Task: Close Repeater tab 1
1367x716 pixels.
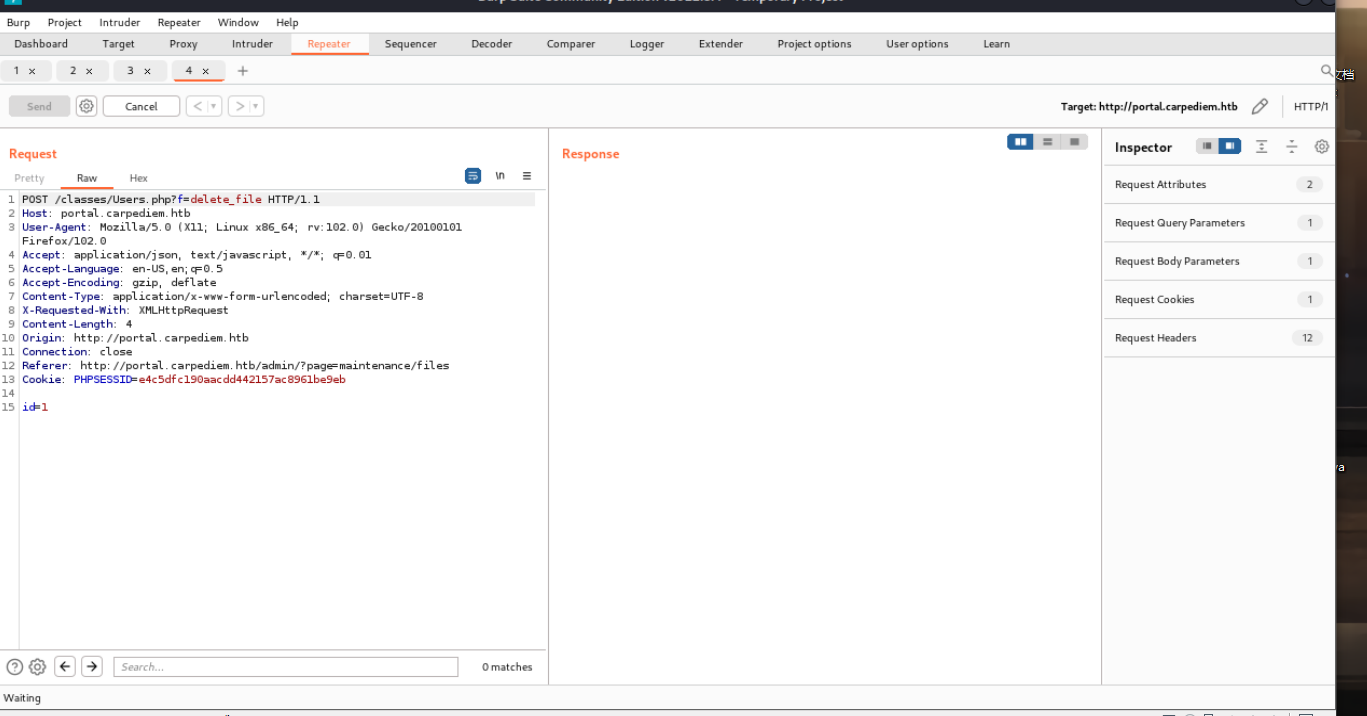Action: click(x=32, y=71)
